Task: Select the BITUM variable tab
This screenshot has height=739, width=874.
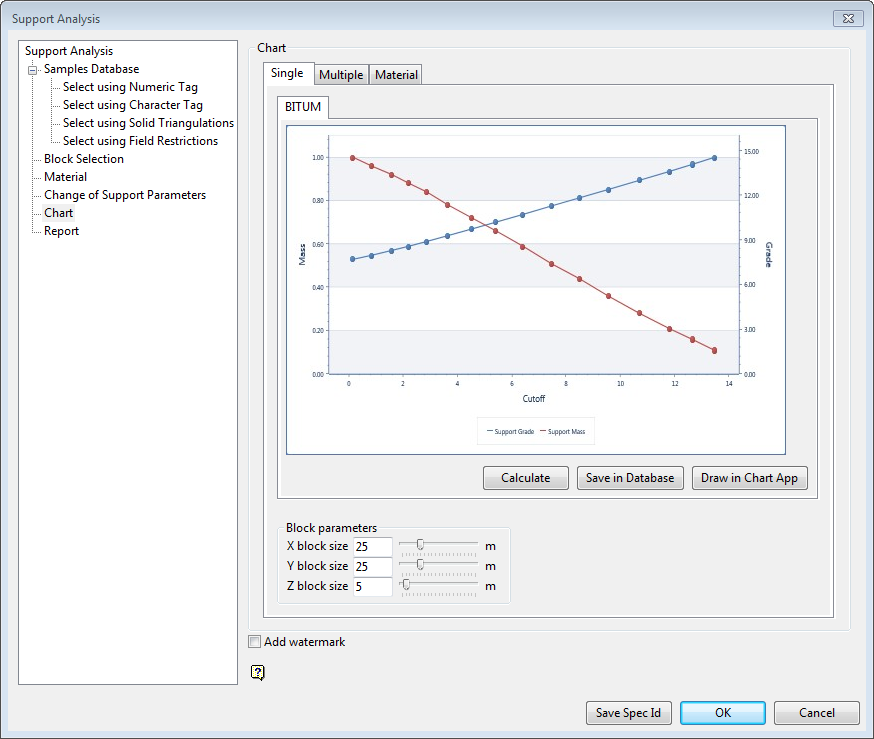Action: pyautogui.click(x=303, y=107)
